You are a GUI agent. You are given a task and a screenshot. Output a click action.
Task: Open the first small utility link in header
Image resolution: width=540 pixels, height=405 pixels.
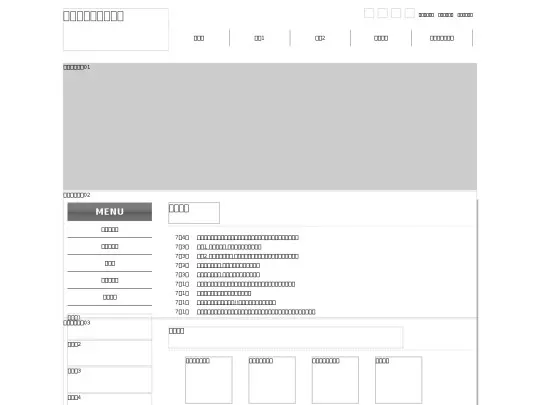[x=426, y=15]
